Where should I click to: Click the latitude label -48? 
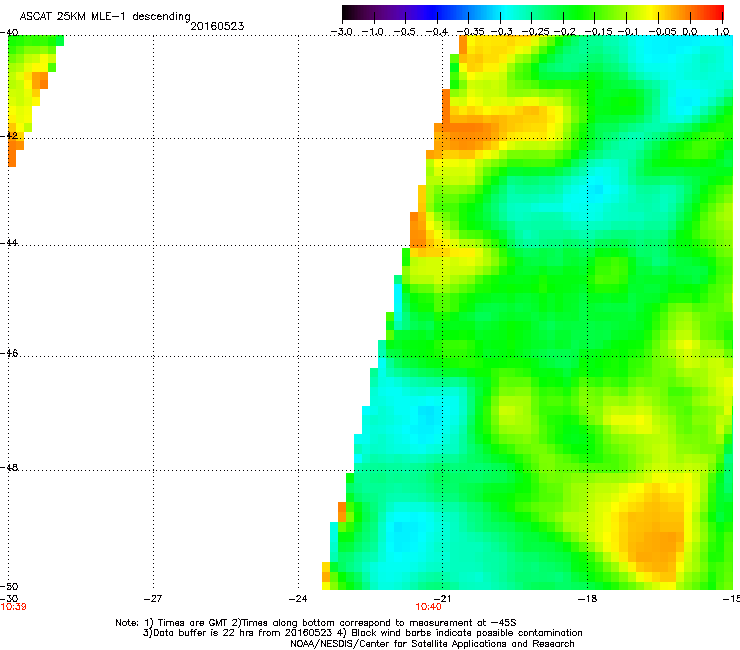pos(9,468)
